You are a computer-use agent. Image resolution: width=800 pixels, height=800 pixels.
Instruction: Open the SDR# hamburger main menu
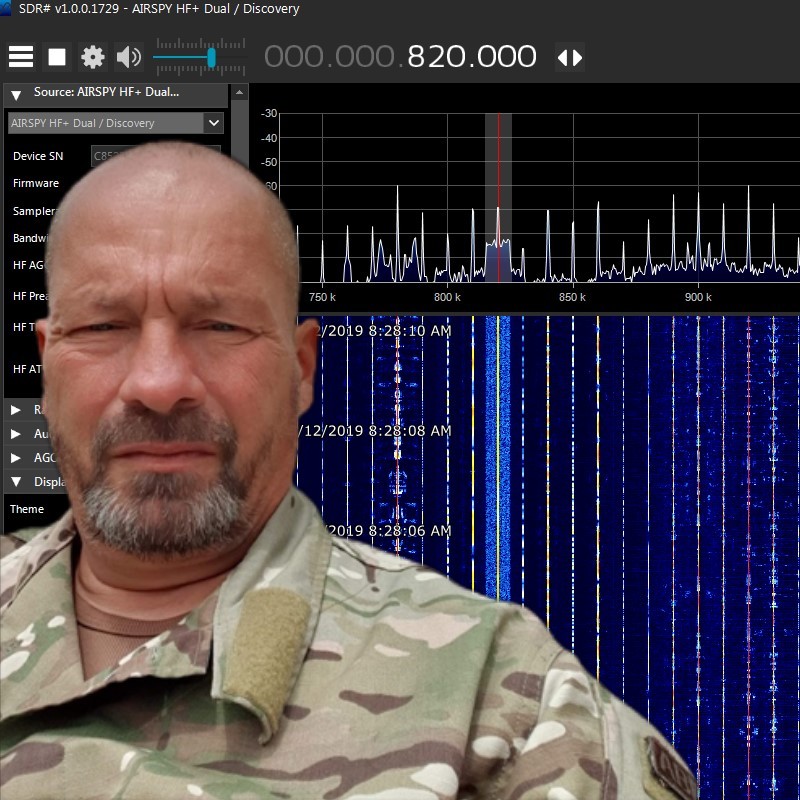click(20, 57)
